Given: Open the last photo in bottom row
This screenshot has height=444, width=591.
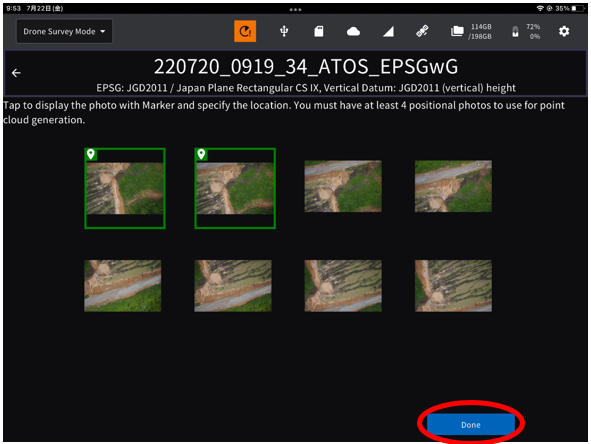Looking at the screenshot, I should tap(453, 286).
